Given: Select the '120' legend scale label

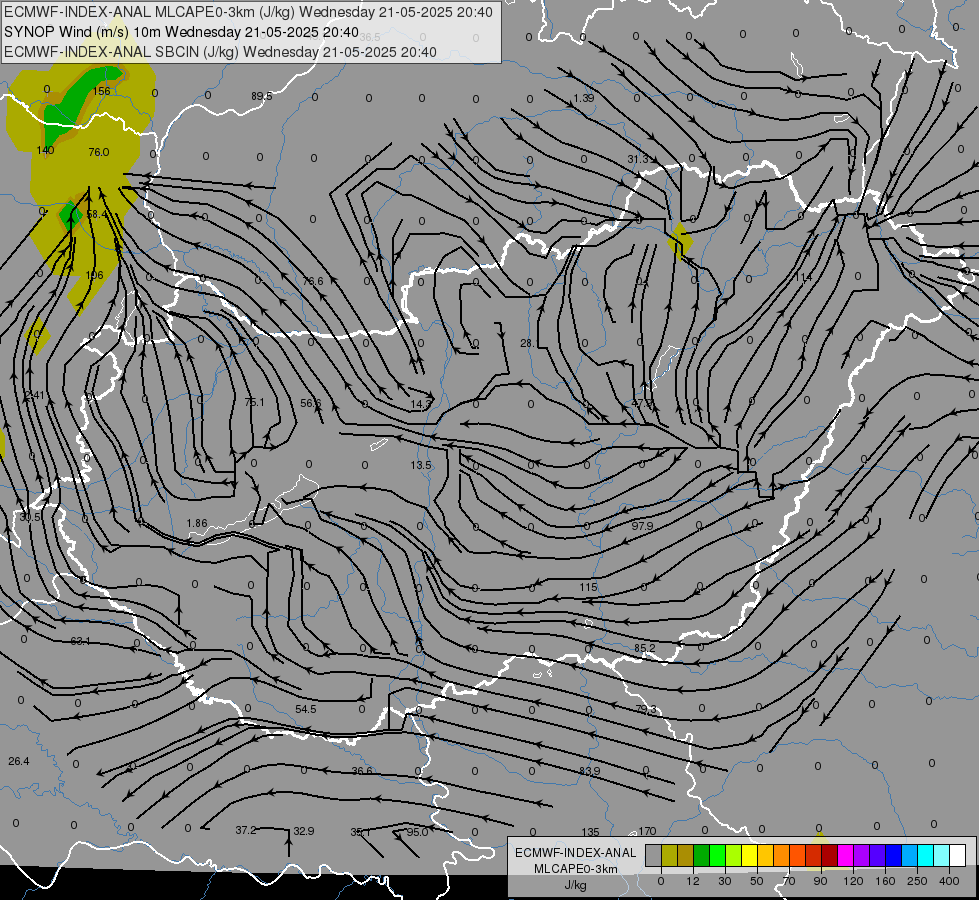Looking at the screenshot, I should pyautogui.click(x=853, y=881).
